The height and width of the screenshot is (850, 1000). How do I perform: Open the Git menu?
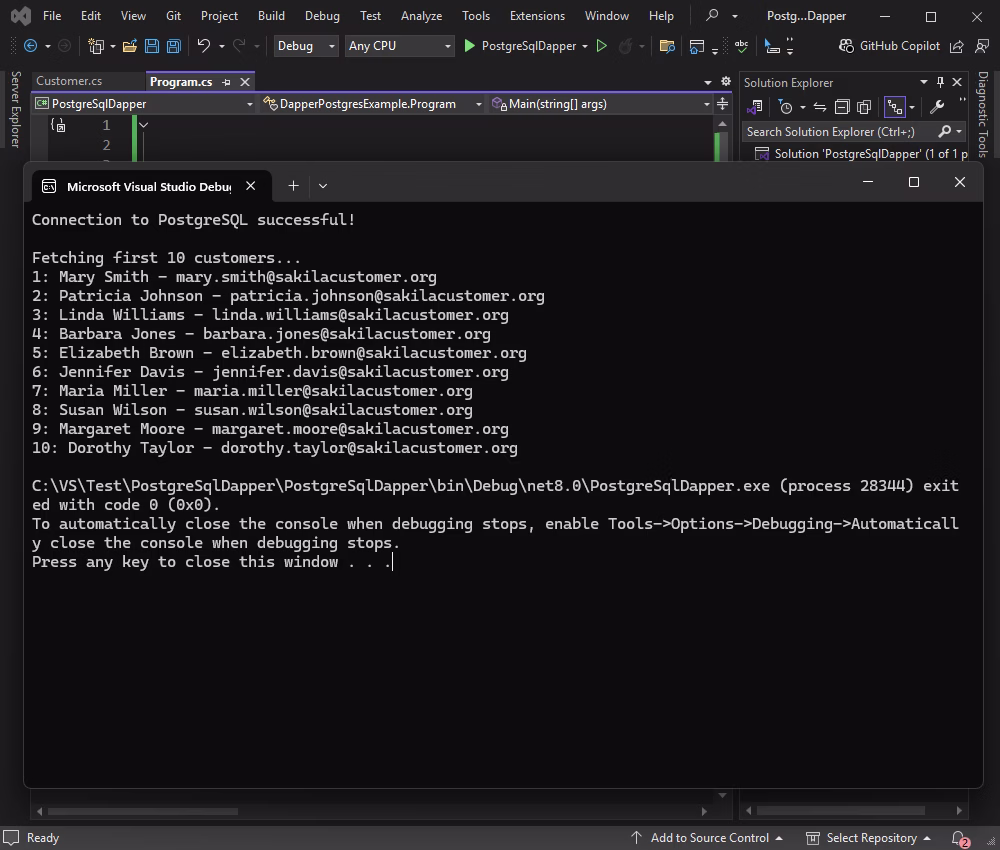[173, 16]
